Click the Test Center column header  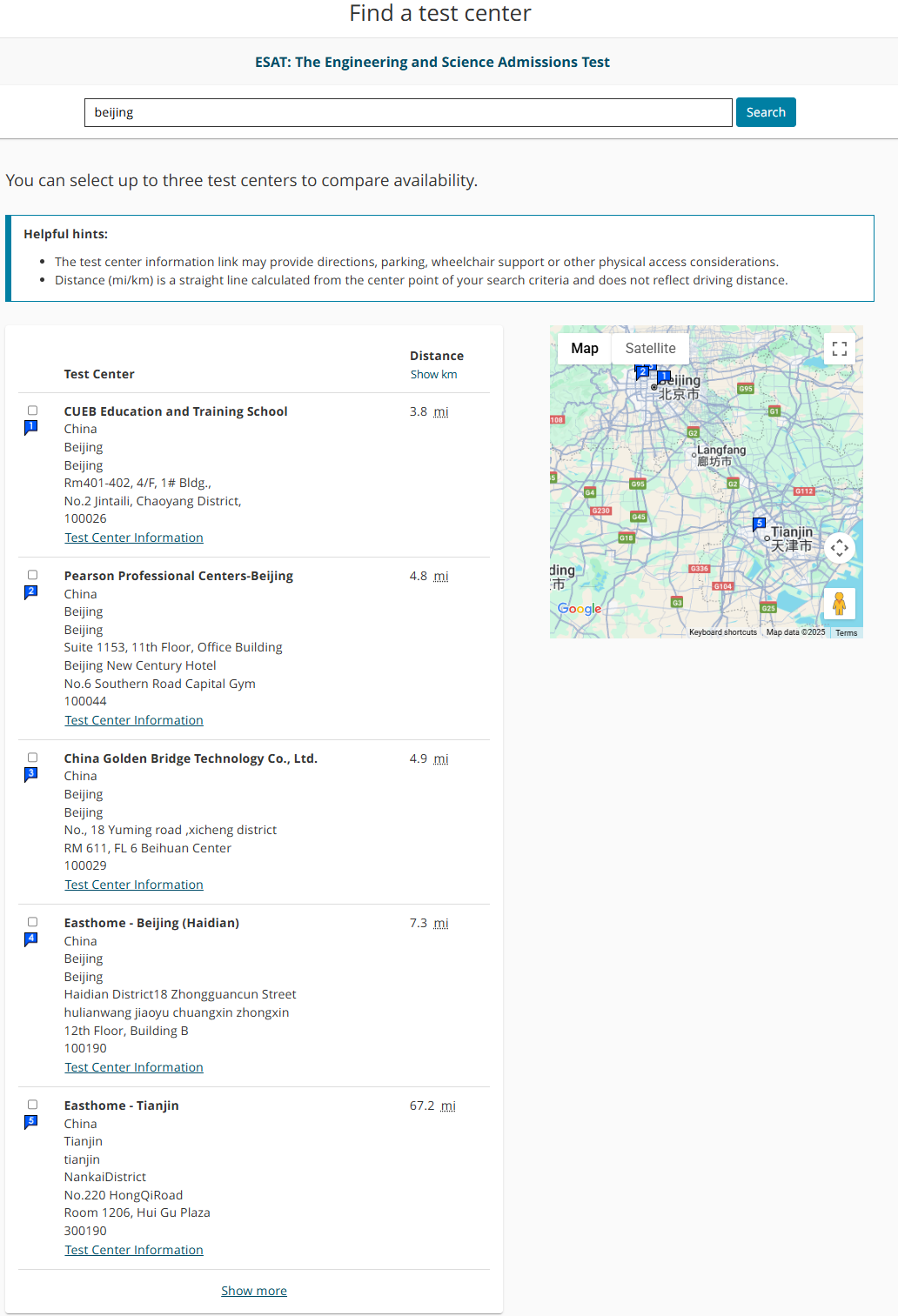pyautogui.click(x=99, y=374)
